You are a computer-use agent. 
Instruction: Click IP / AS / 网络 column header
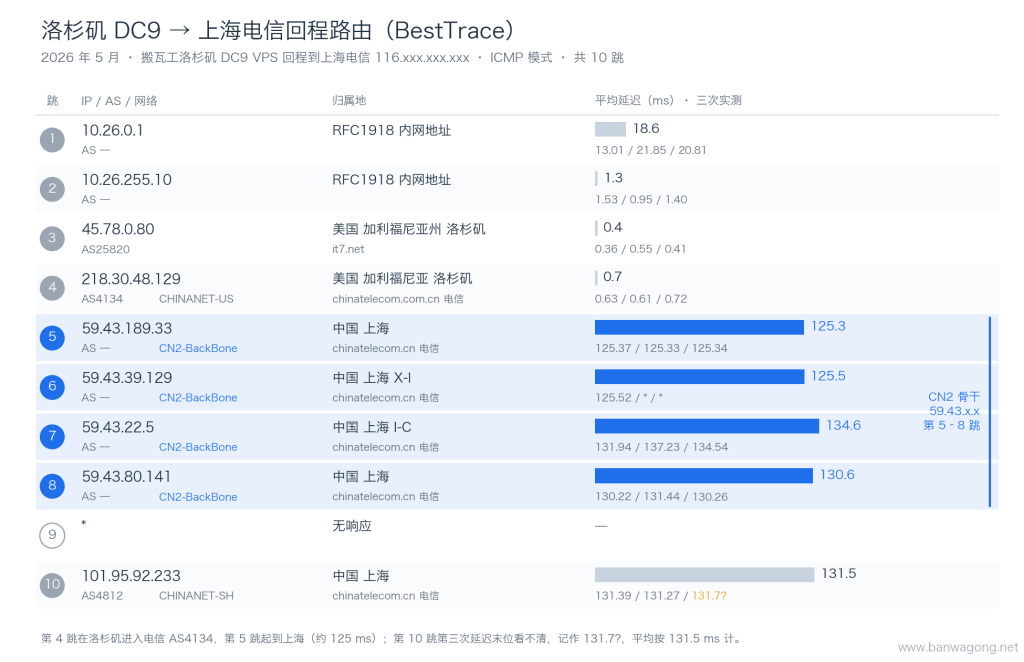tap(119, 101)
